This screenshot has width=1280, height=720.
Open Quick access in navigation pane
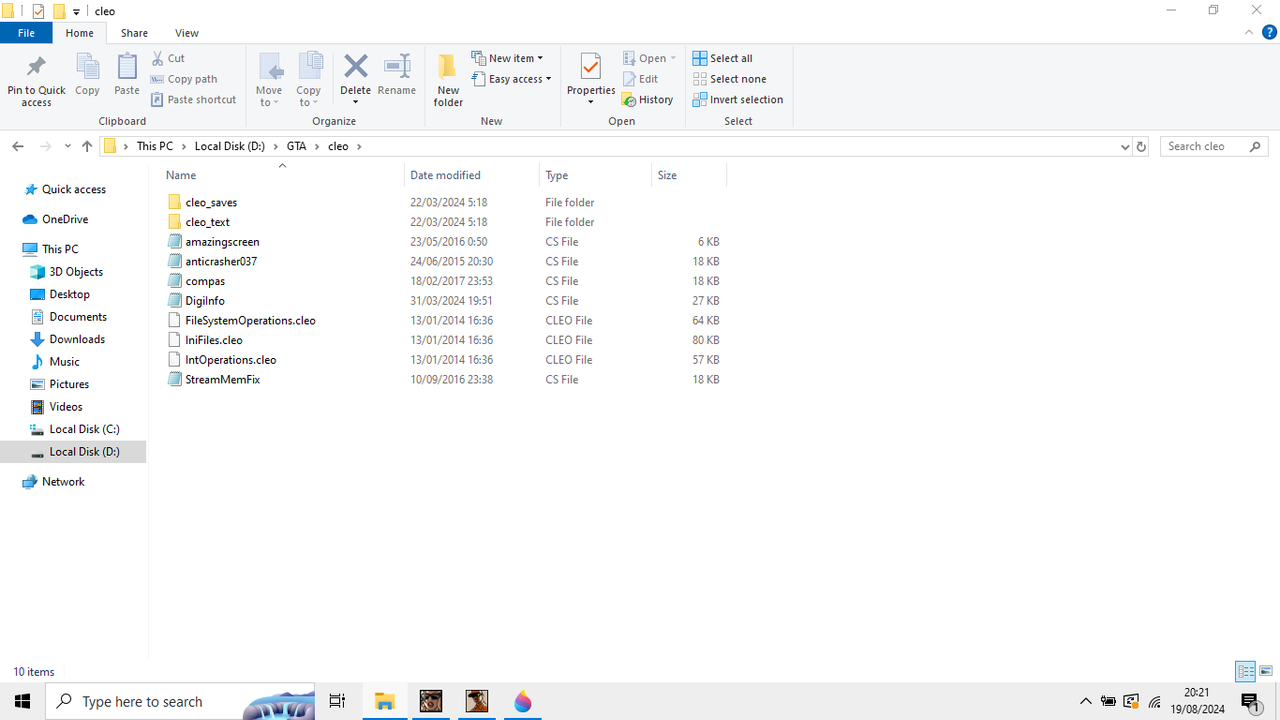click(x=73, y=189)
